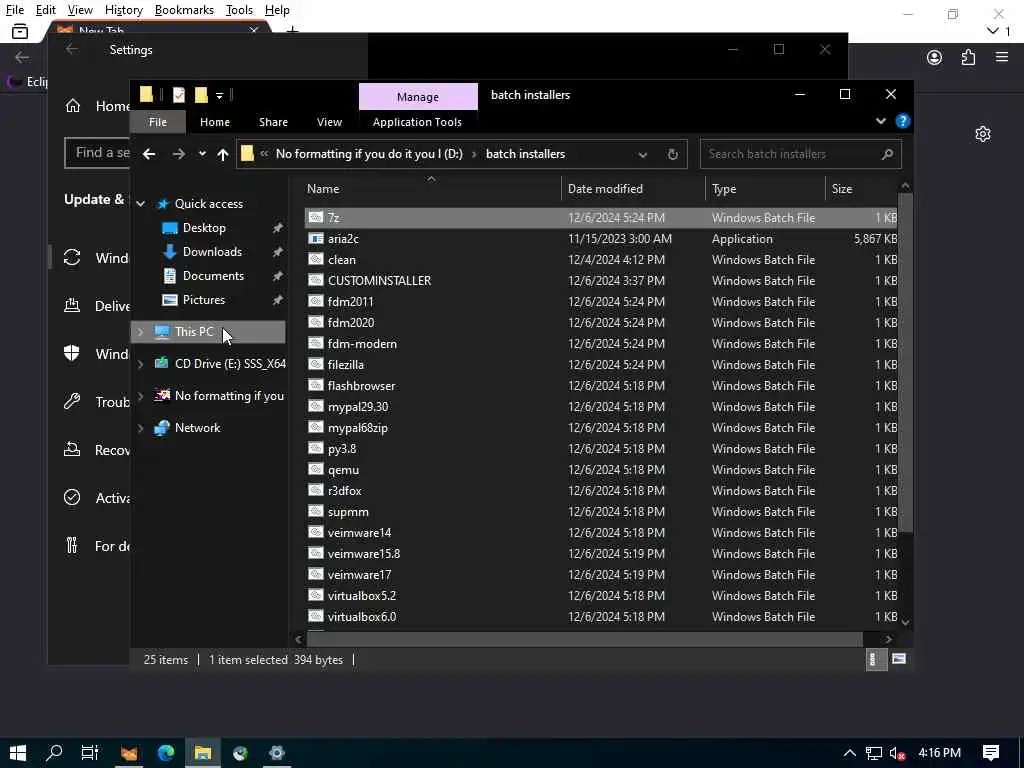Click File Explorer taskbar icon
1024x768 pixels.
point(203,753)
